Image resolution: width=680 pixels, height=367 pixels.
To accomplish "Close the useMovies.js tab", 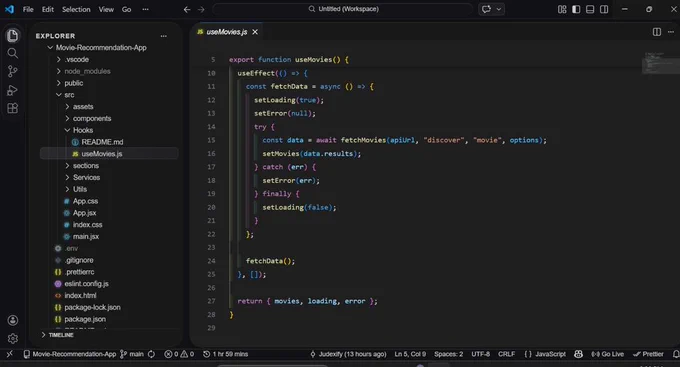I will (x=255, y=32).
